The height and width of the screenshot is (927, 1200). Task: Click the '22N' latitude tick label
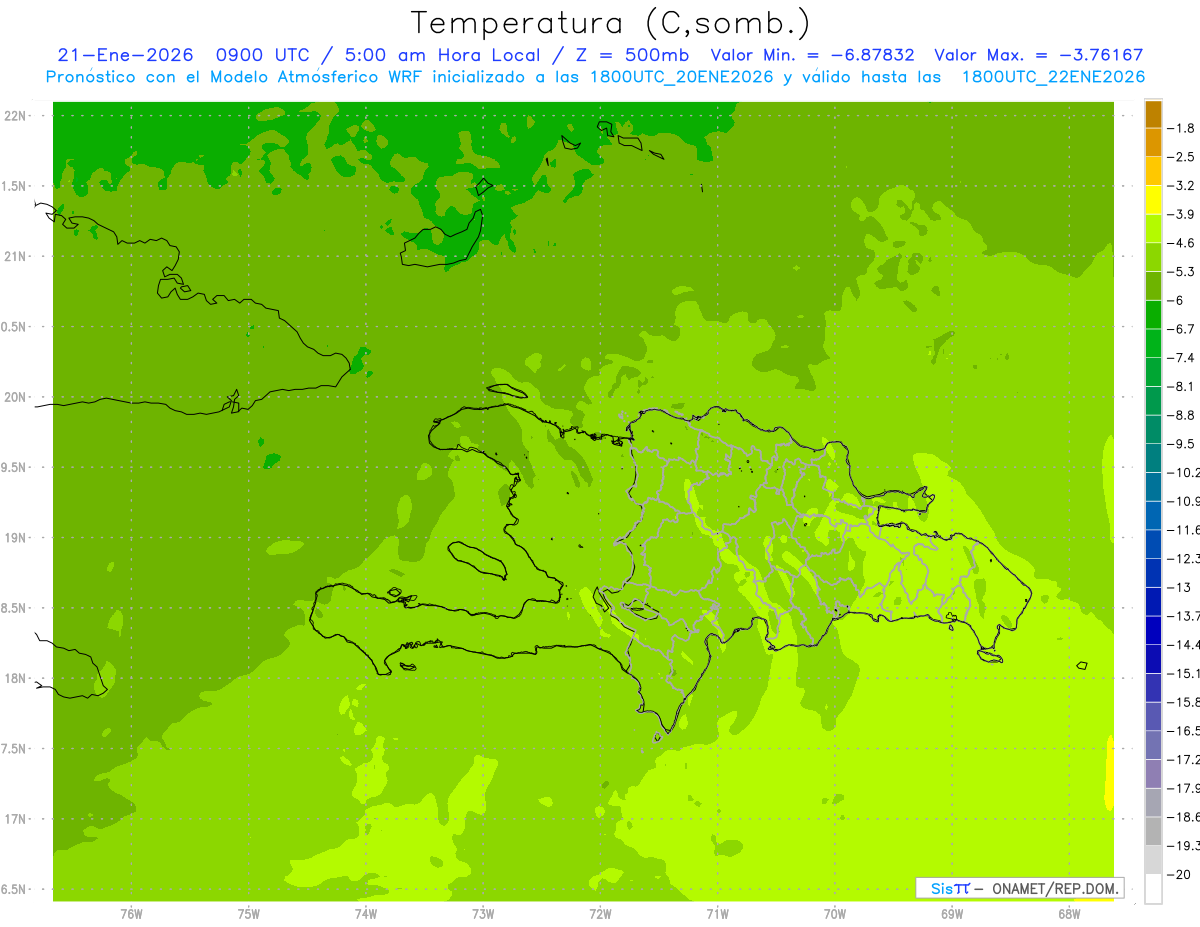(17, 115)
